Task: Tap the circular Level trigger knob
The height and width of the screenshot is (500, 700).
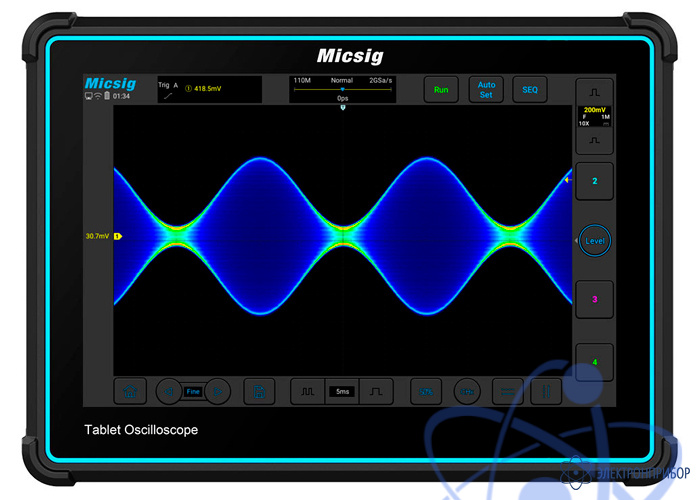Action: click(x=595, y=241)
